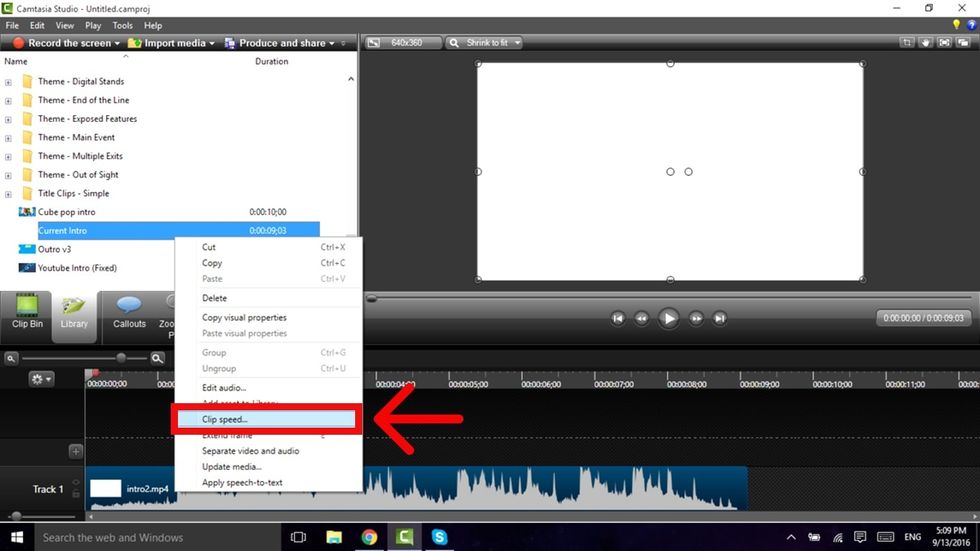Click the Callouts tool icon
Viewport: 980px width, 551px height.
click(x=129, y=310)
